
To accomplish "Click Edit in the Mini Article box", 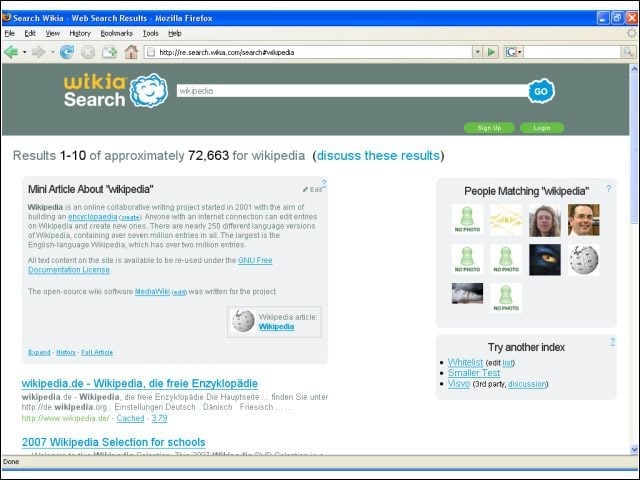I will click(x=312, y=190).
